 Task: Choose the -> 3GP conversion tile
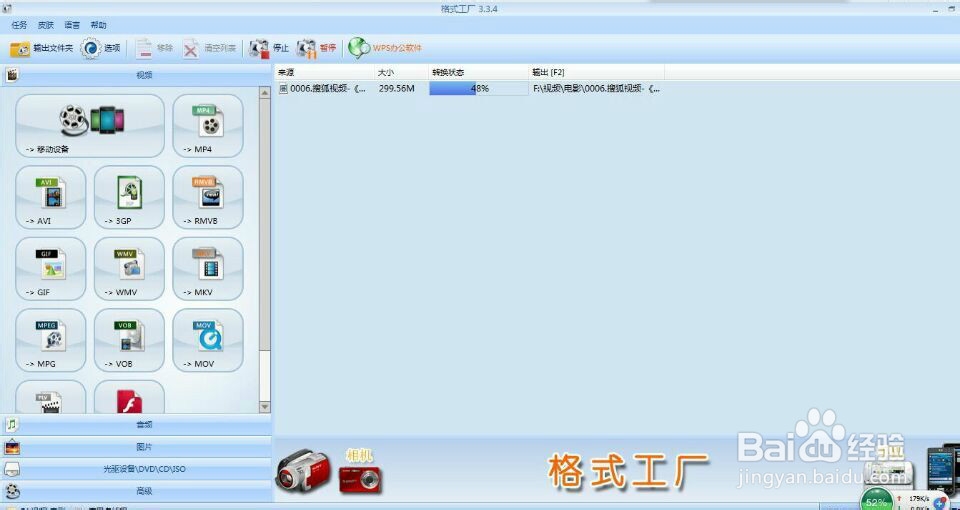[129, 197]
